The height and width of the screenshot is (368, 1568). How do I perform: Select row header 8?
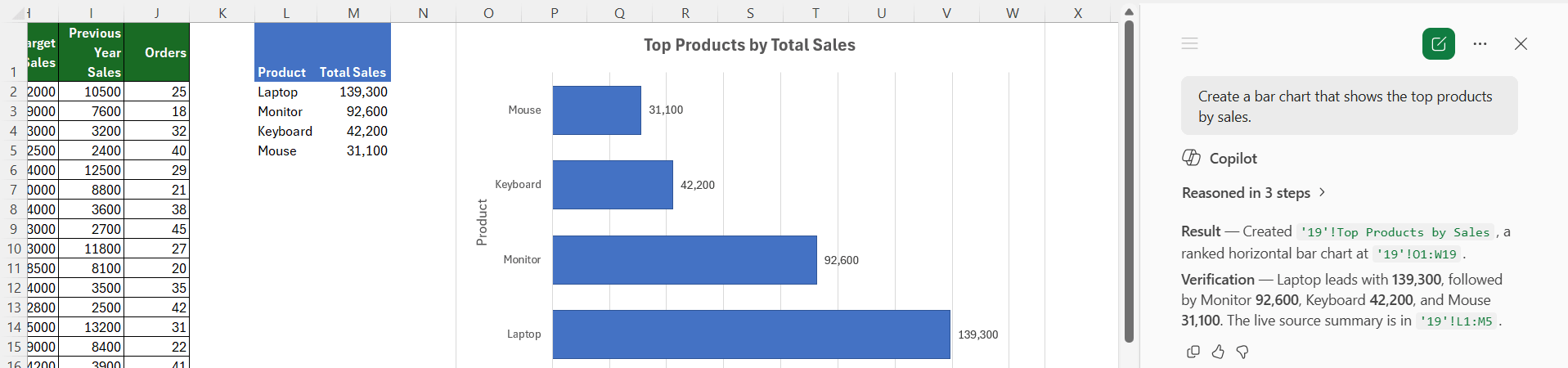click(13, 209)
